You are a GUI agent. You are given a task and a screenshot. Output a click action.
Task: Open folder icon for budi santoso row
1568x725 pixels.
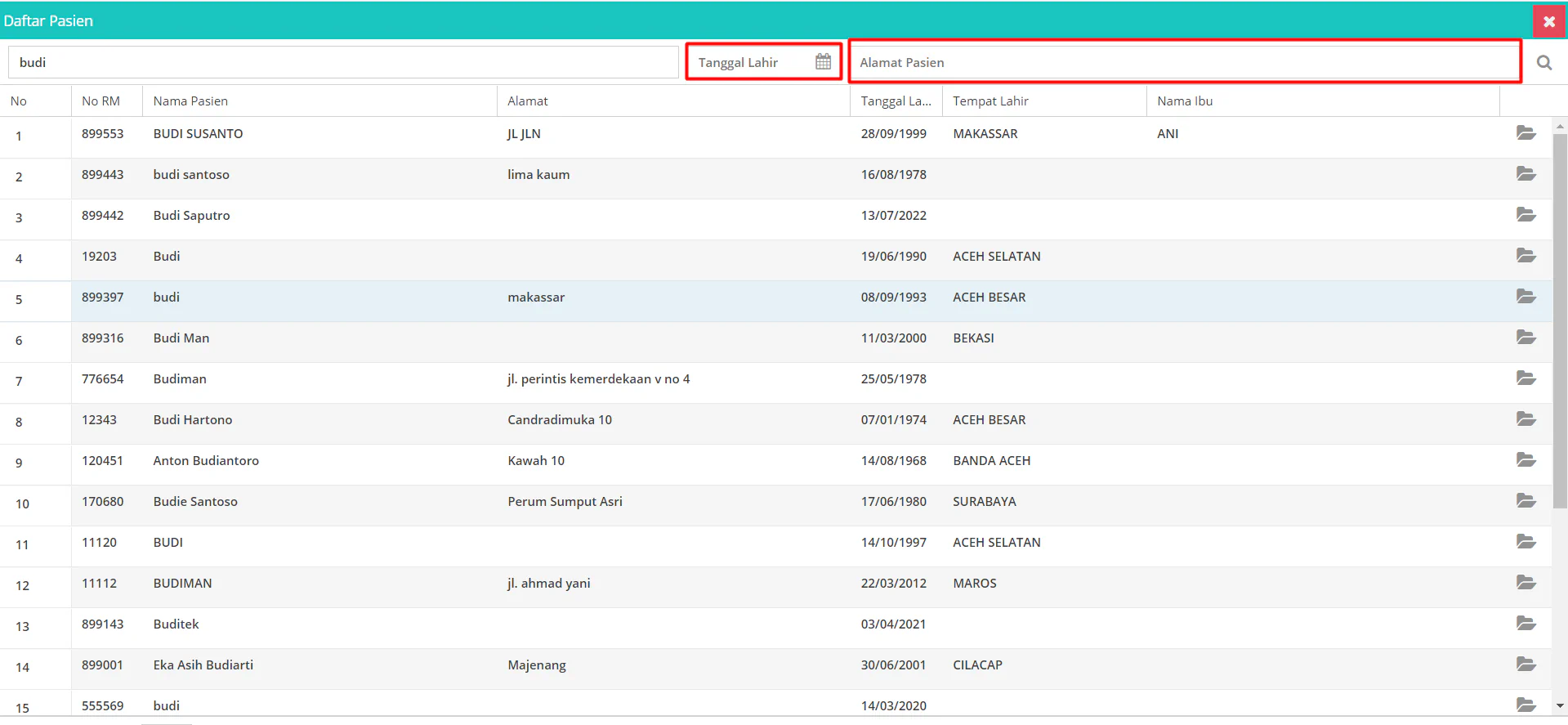1526,173
